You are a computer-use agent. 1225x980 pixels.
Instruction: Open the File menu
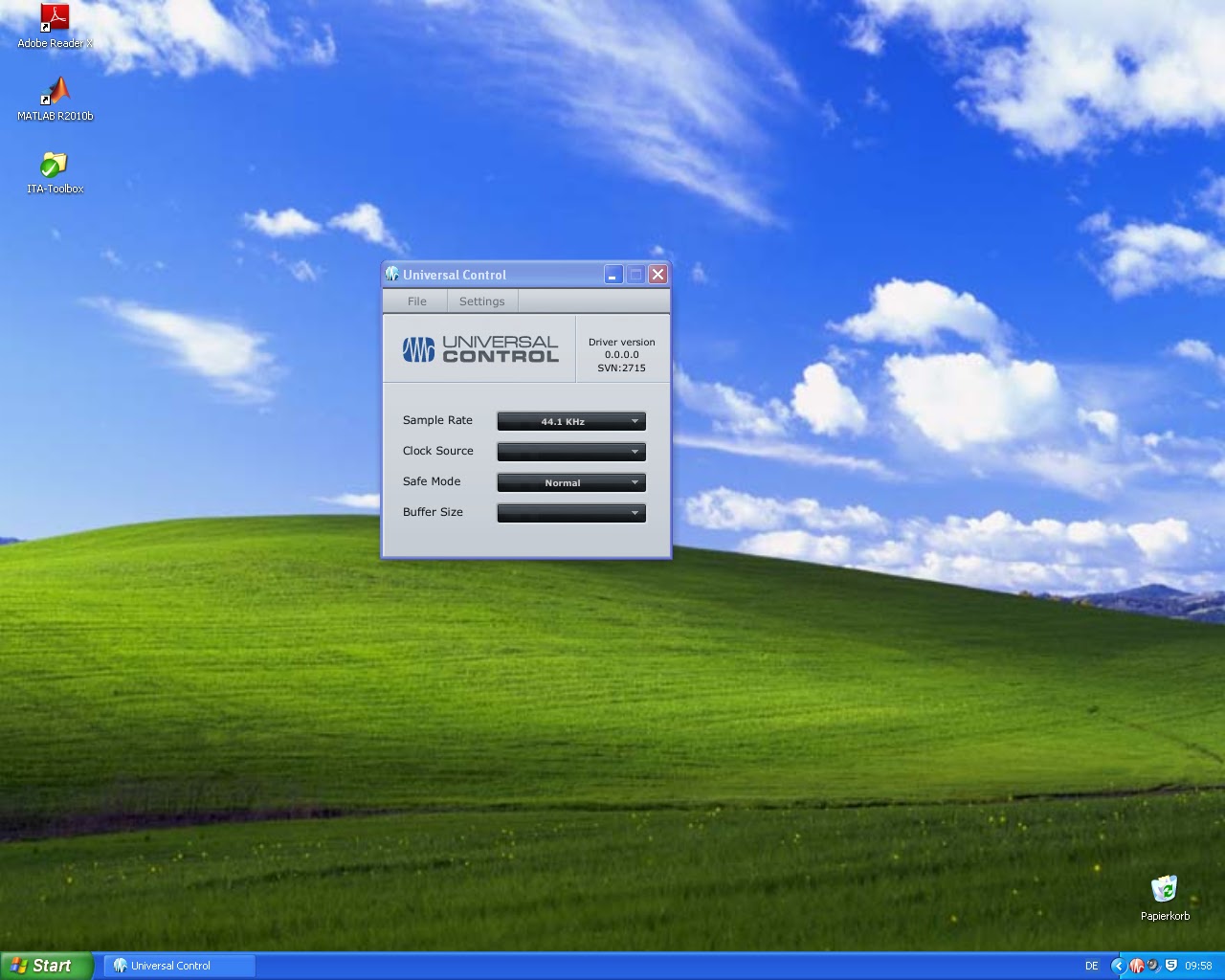pos(417,301)
